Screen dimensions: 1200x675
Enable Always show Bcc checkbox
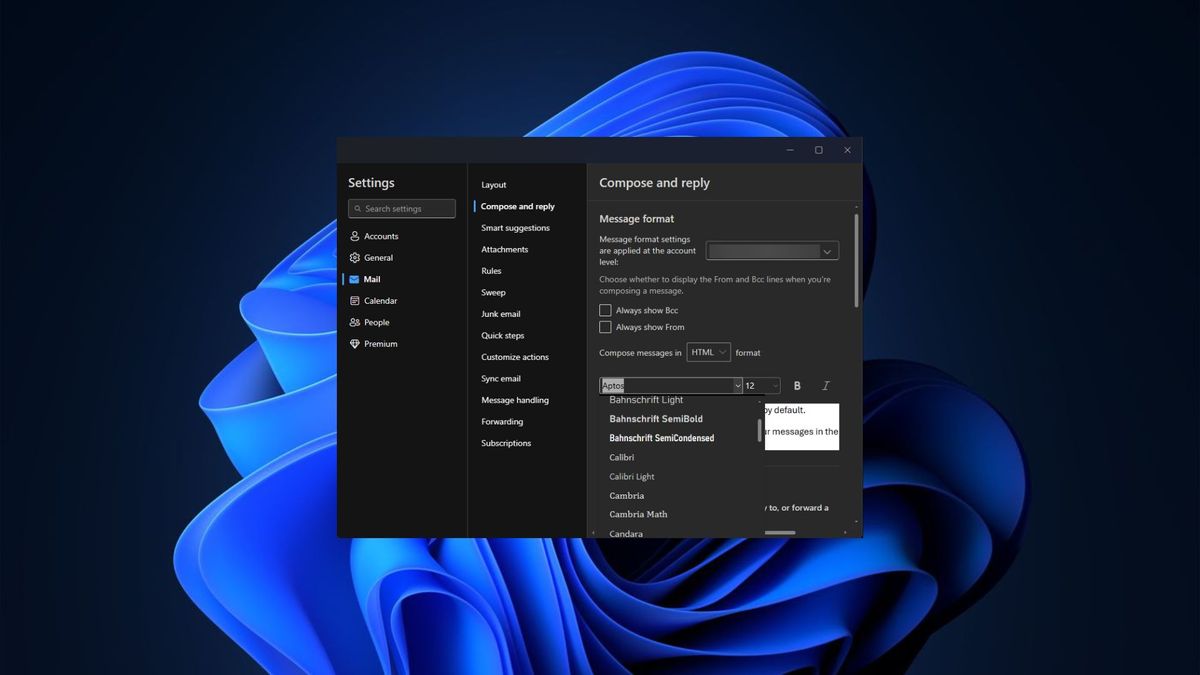[605, 311]
